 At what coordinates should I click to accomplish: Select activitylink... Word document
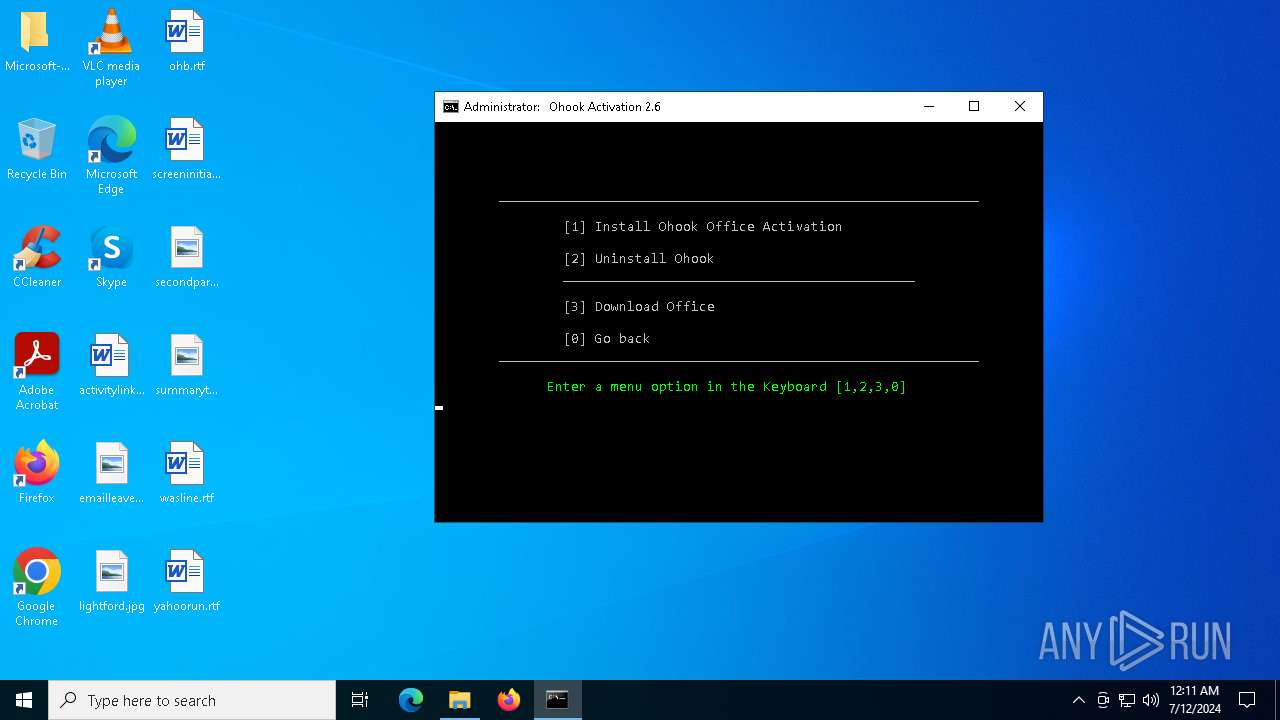(111, 366)
